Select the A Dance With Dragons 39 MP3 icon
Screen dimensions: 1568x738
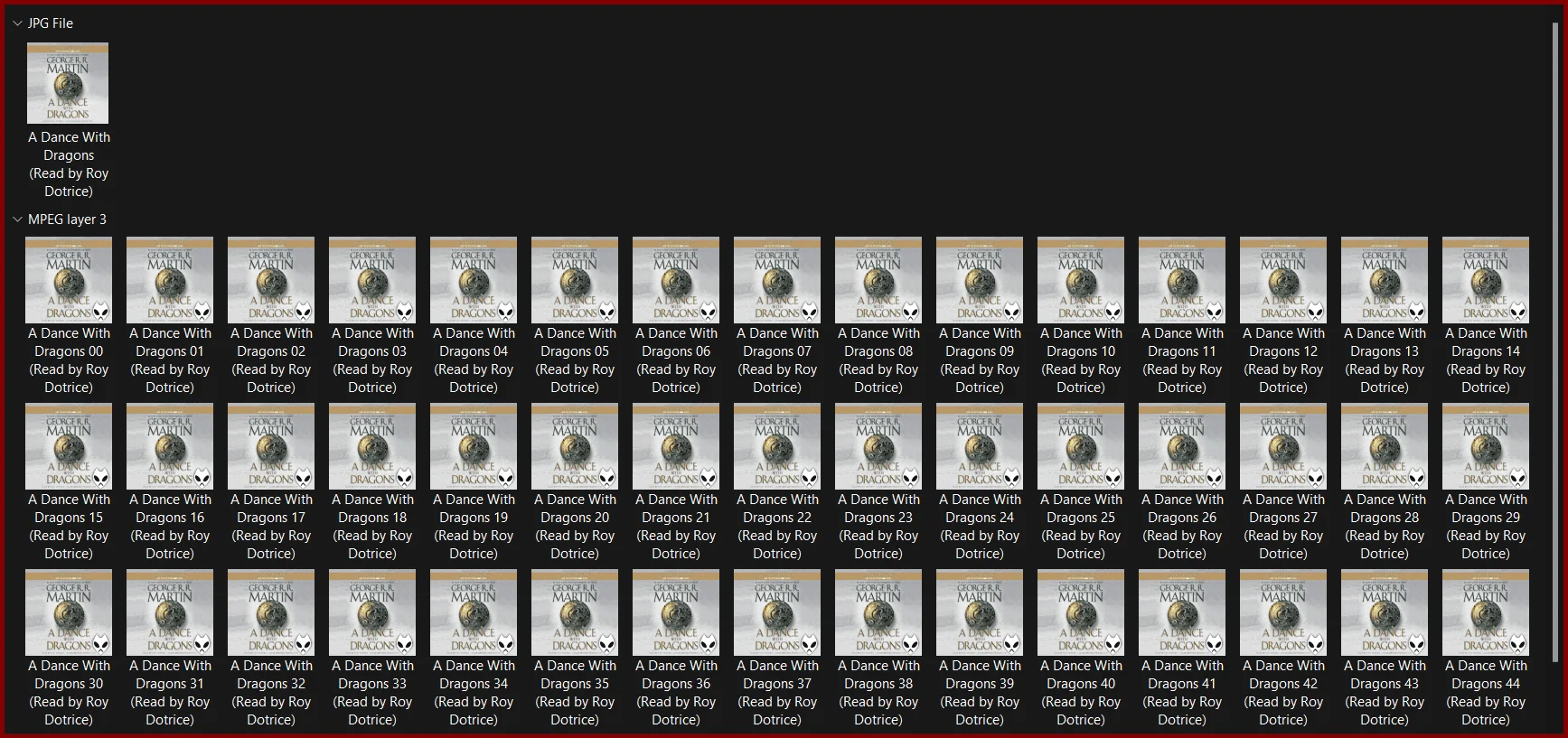(980, 612)
